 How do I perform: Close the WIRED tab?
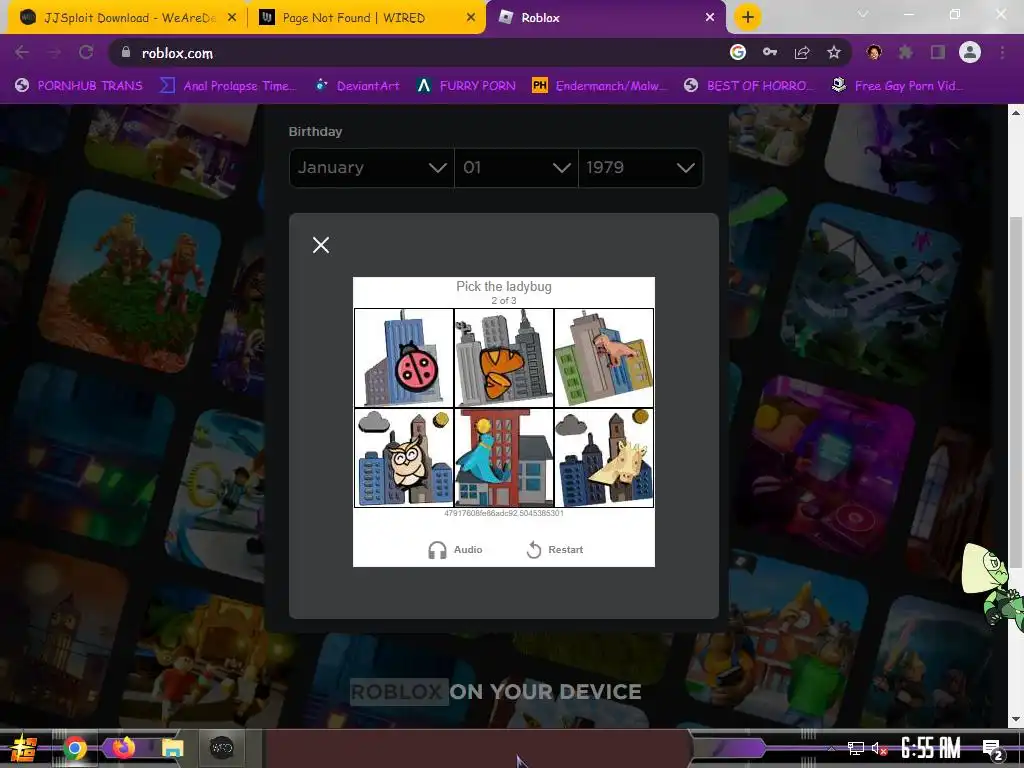coord(471,18)
